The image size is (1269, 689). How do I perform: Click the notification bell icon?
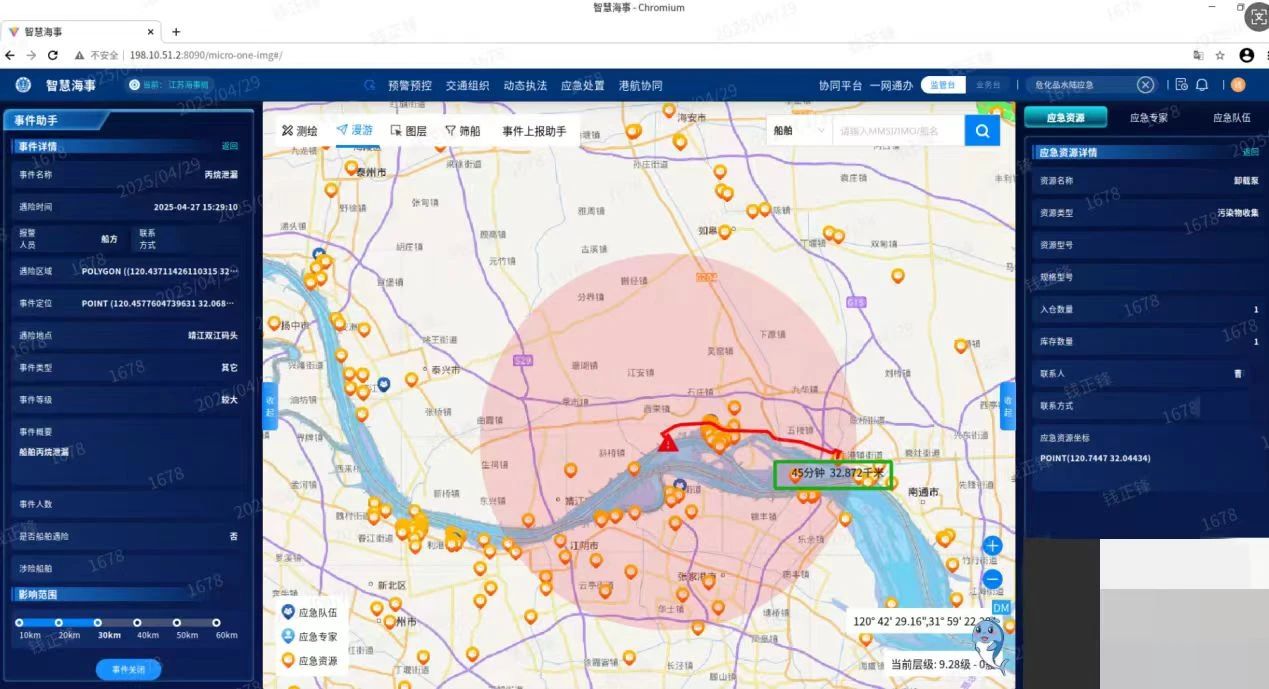1202,85
